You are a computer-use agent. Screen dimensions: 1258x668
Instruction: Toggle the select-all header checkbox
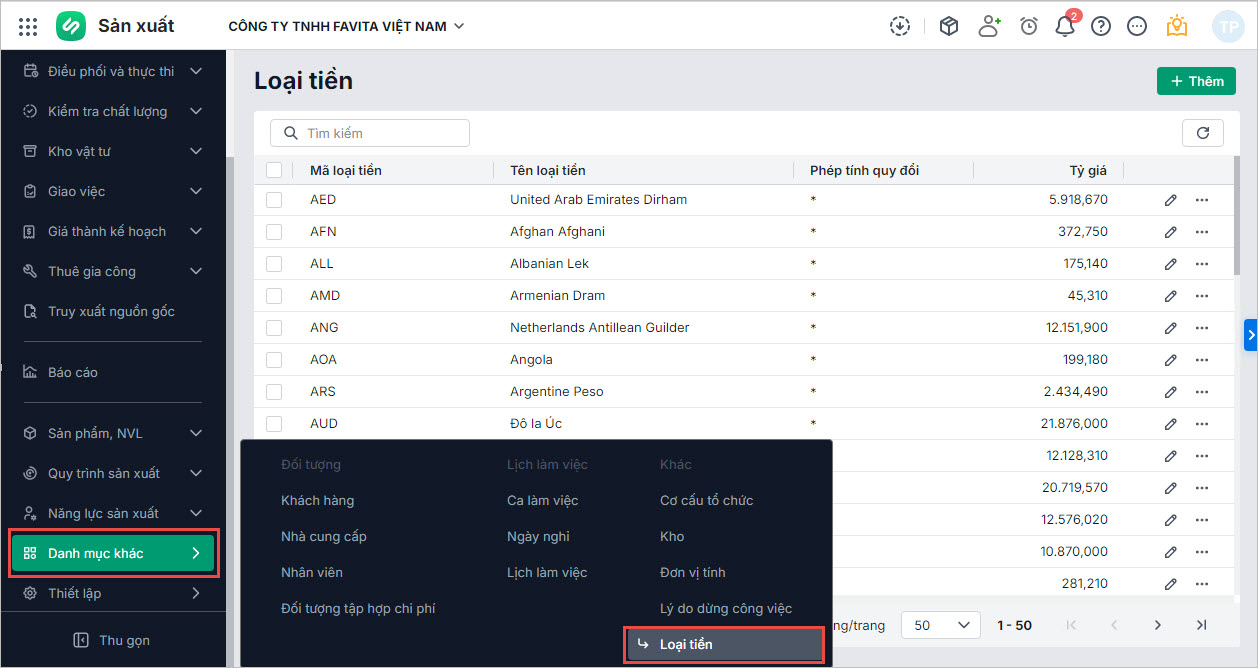(x=274, y=171)
